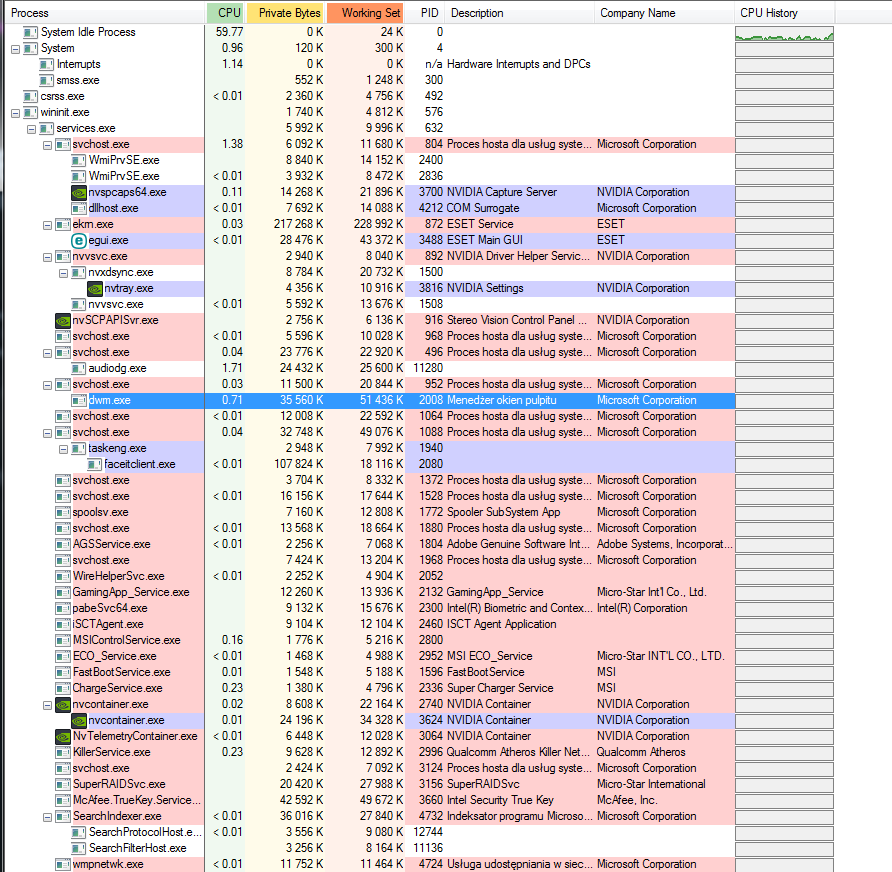Click the 'NVIDIA Capture Server' description
892x872 pixels.
[x=502, y=192]
